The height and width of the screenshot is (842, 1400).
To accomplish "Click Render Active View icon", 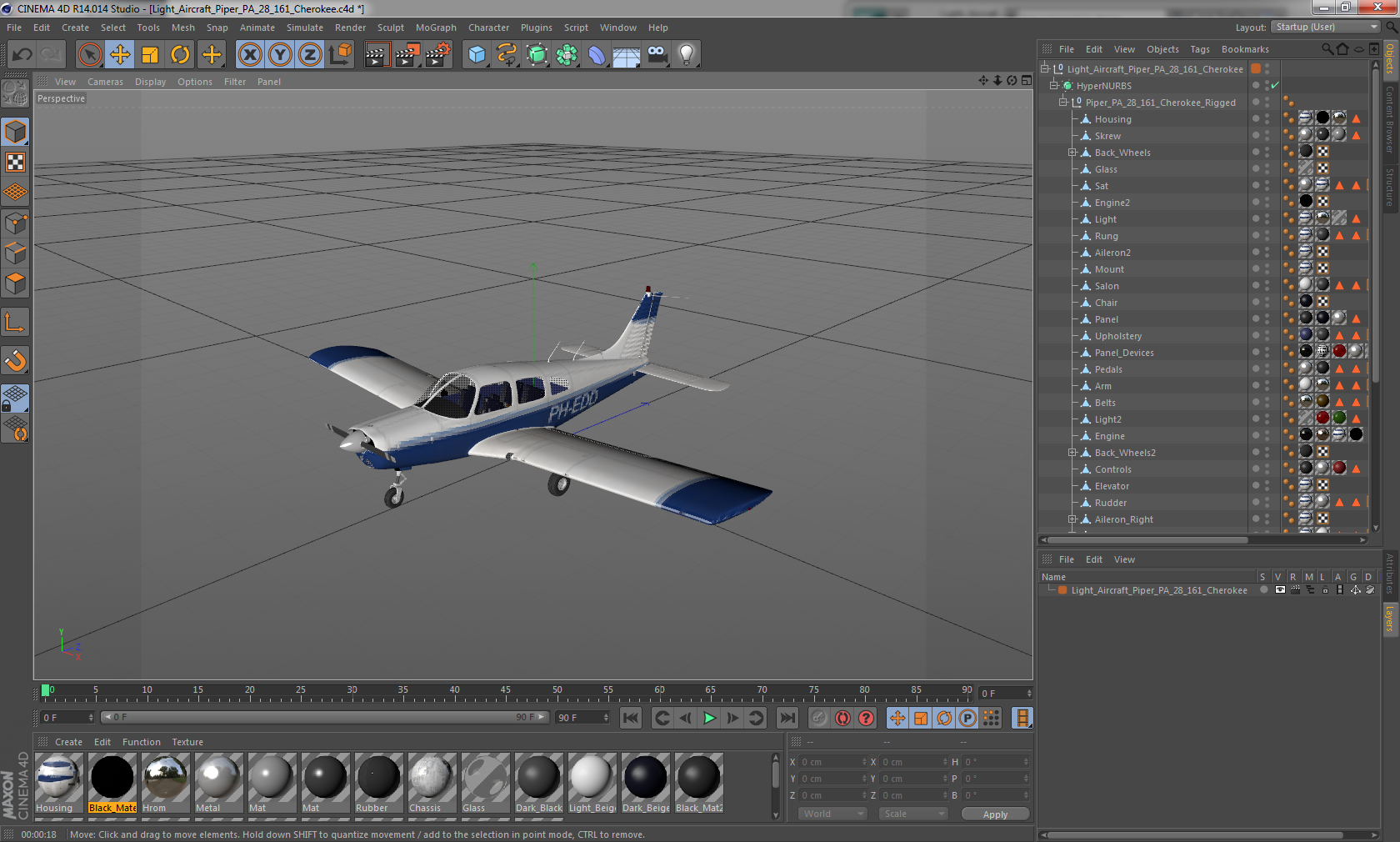I will coord(377,55).
